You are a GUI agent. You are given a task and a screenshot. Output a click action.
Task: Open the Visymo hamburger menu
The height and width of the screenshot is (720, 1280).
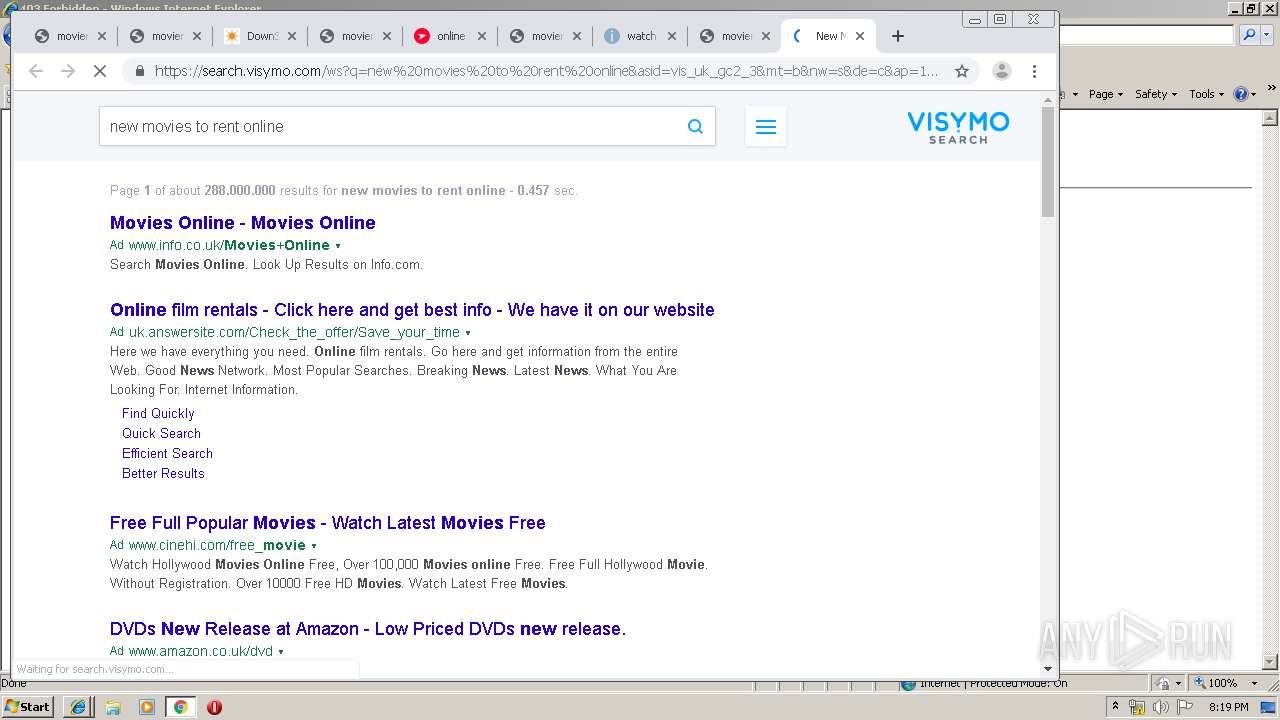pos(766,127)
